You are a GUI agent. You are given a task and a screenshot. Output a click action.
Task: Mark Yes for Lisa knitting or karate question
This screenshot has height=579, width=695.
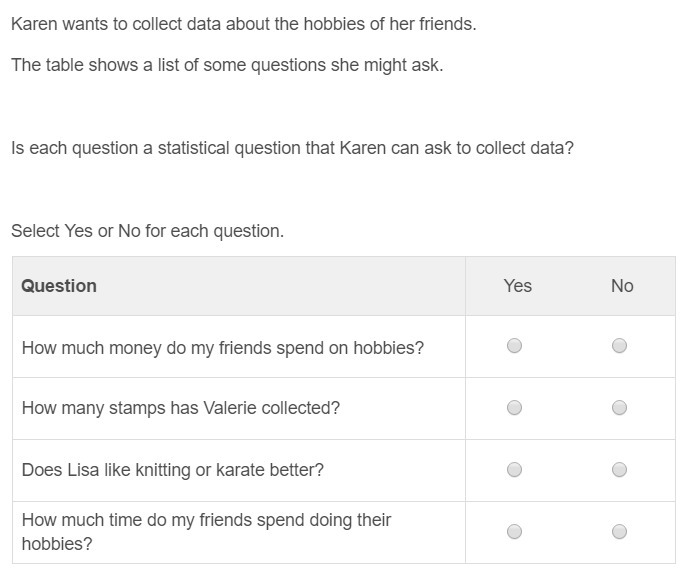pyautogui.click(x=514, y=470)
